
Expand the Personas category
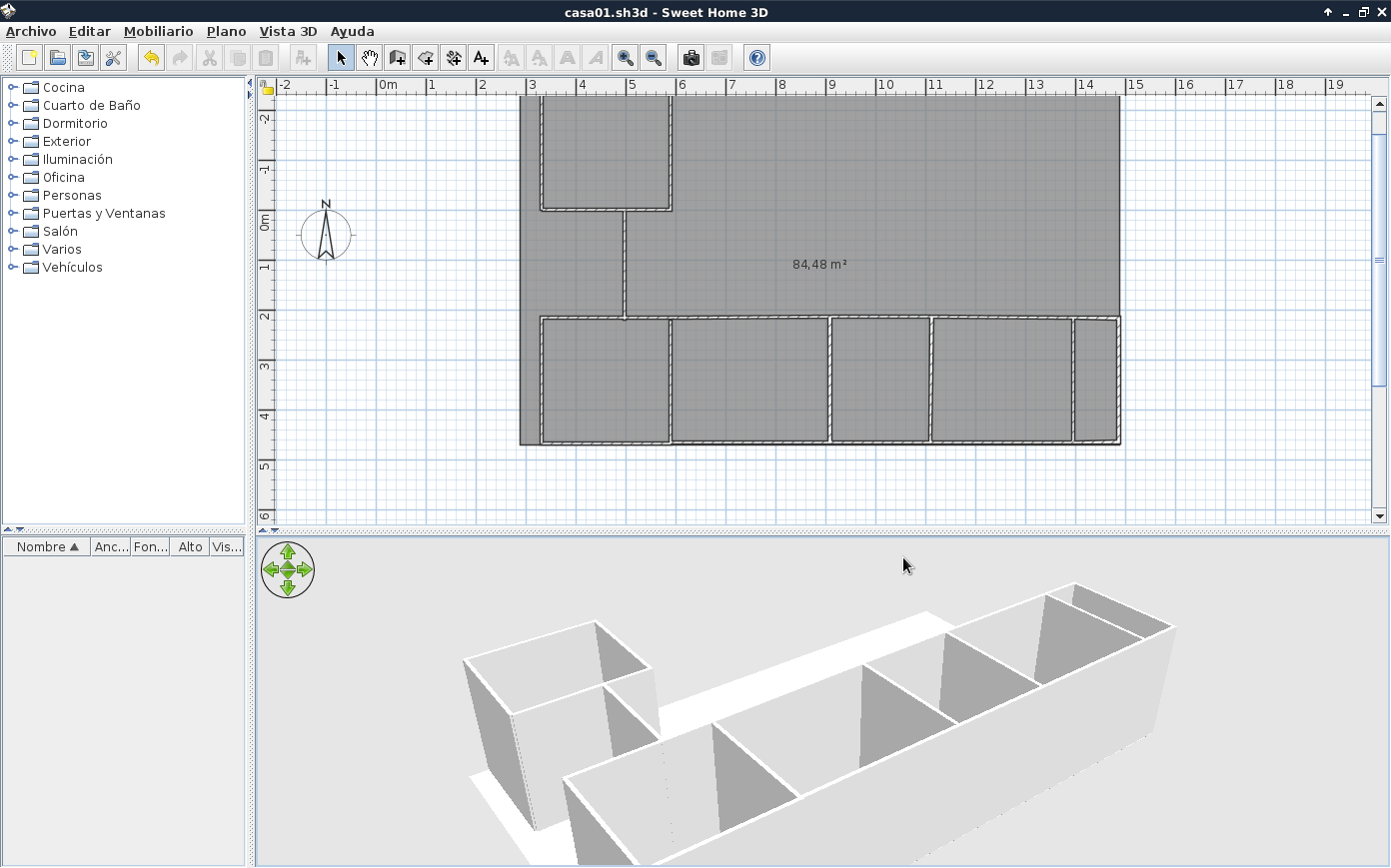pyautogui.click(x=13, y=195)
